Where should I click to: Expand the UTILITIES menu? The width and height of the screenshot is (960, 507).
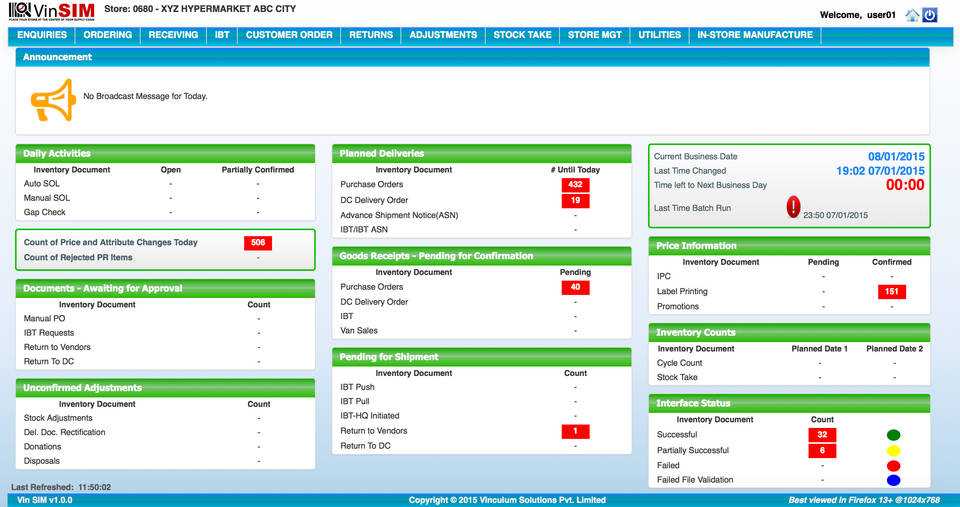(x=659, y=35)
